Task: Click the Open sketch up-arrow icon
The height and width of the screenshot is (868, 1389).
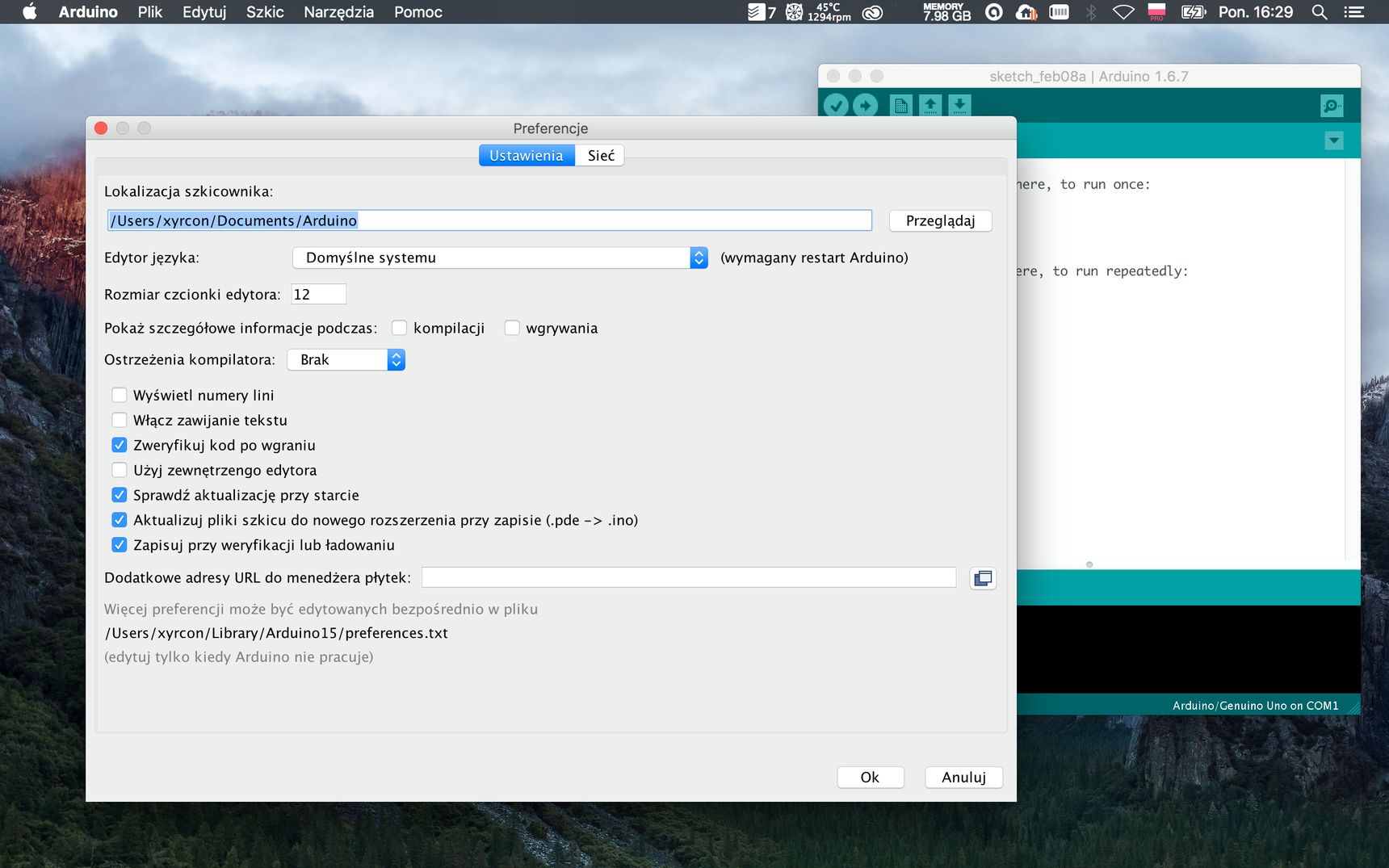Action: tap(930, 105)
